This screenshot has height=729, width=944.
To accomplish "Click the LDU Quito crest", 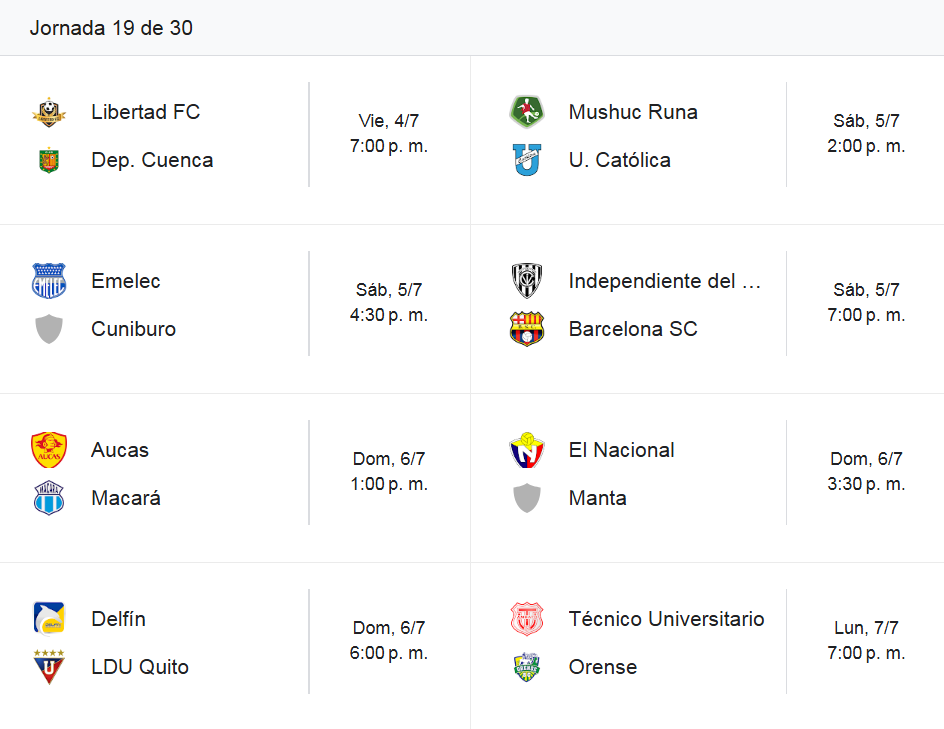I will (49, 666).
